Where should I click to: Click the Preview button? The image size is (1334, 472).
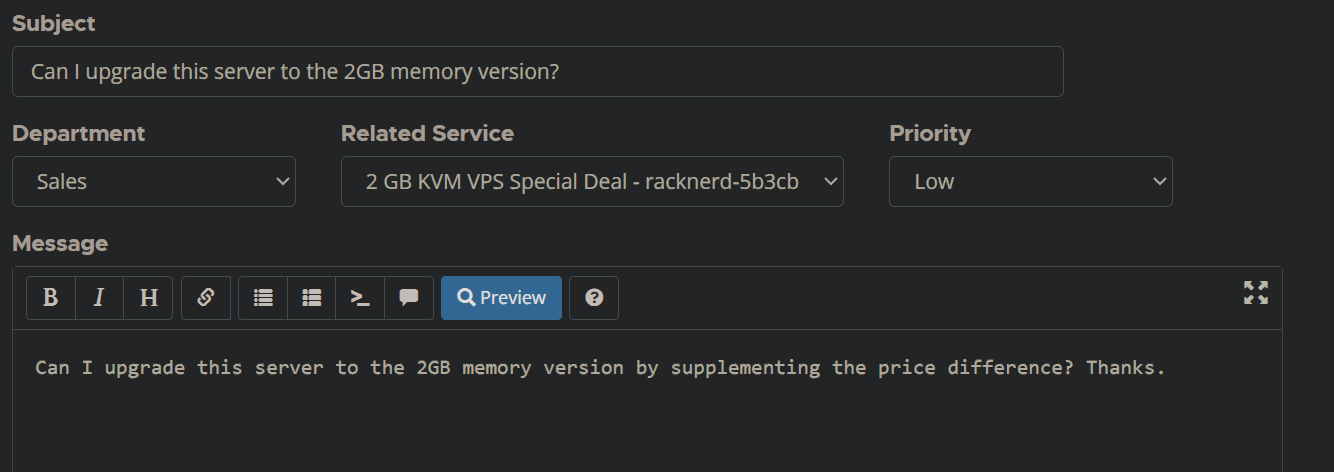click(x=501, y=298)
